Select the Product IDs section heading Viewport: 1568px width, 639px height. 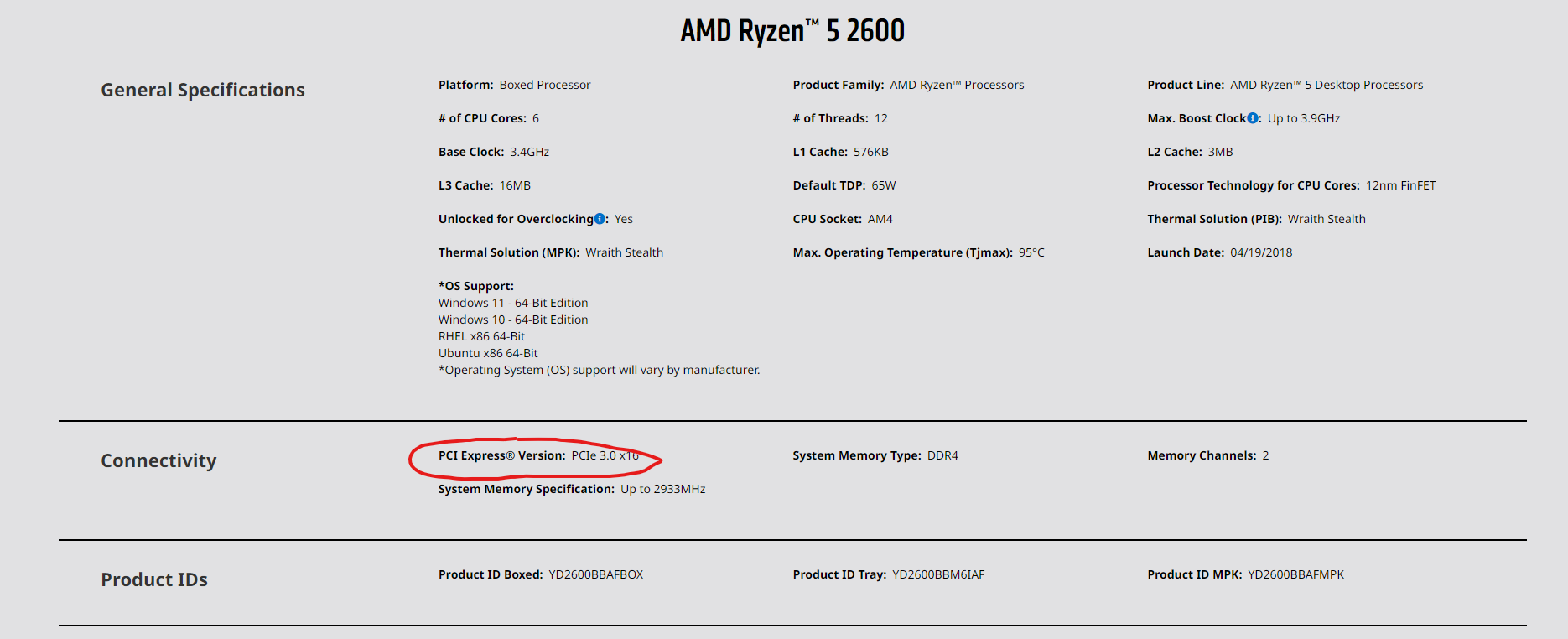pos(154,579)
